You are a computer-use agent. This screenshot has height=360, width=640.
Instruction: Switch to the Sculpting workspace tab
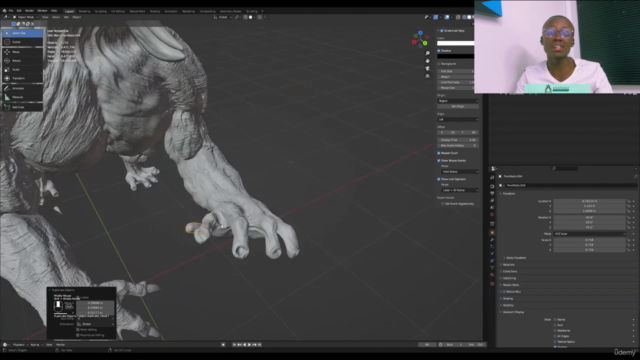click(101, 11)
